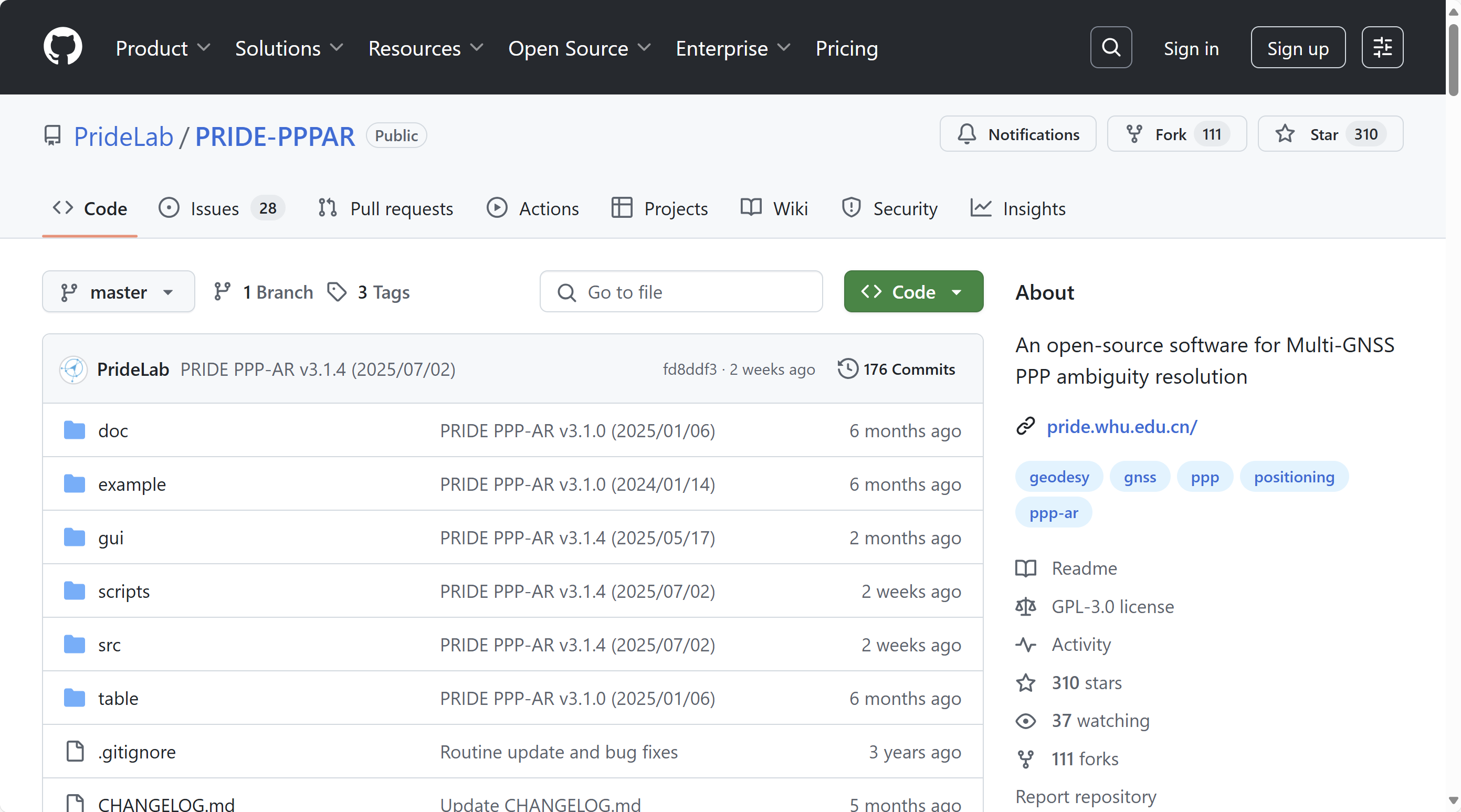The image size is (1461, 812).
Task: Open the Security tab
Action: click(889, 209)
